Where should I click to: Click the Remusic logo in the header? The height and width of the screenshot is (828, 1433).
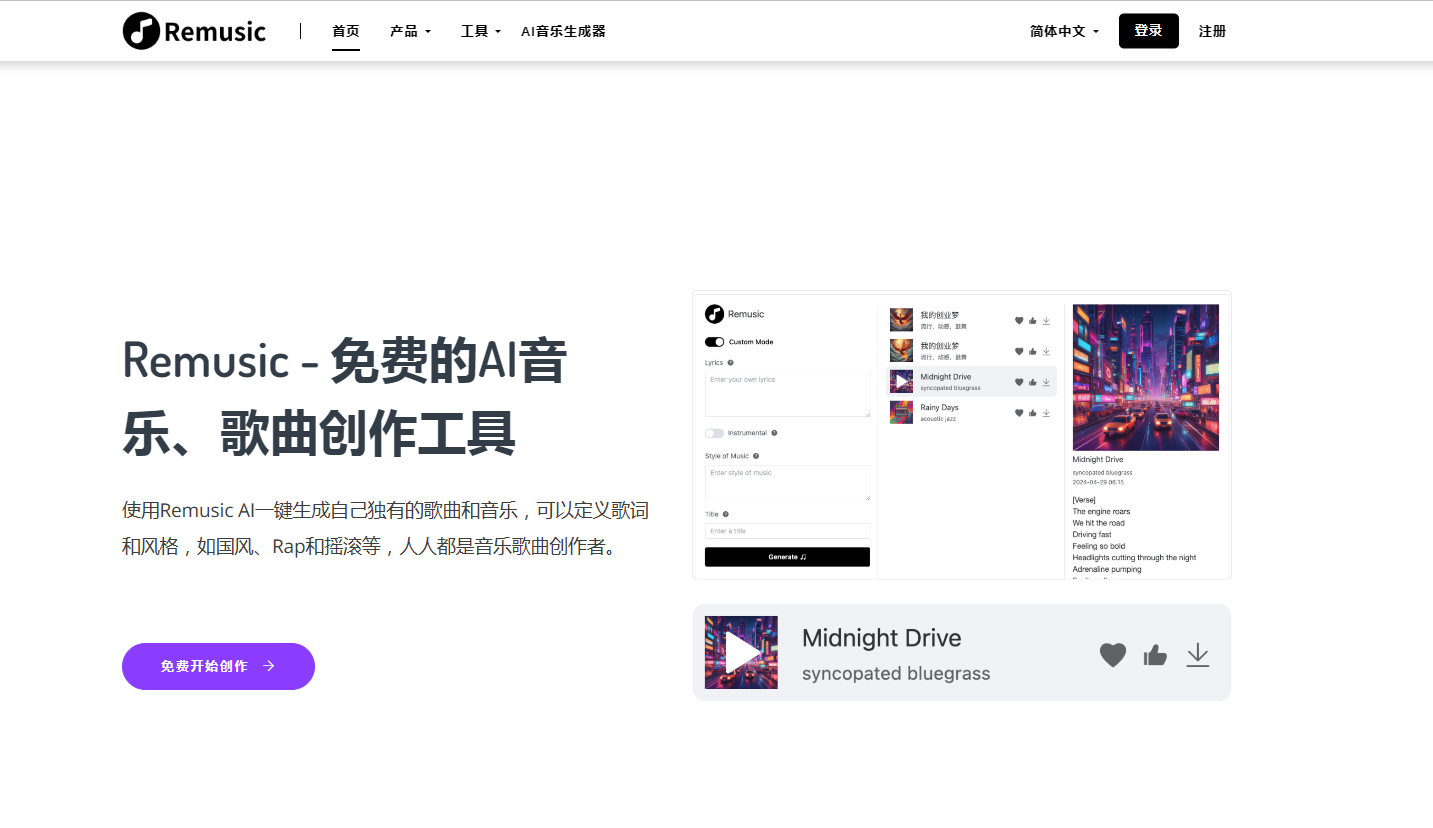coord(194,31)
